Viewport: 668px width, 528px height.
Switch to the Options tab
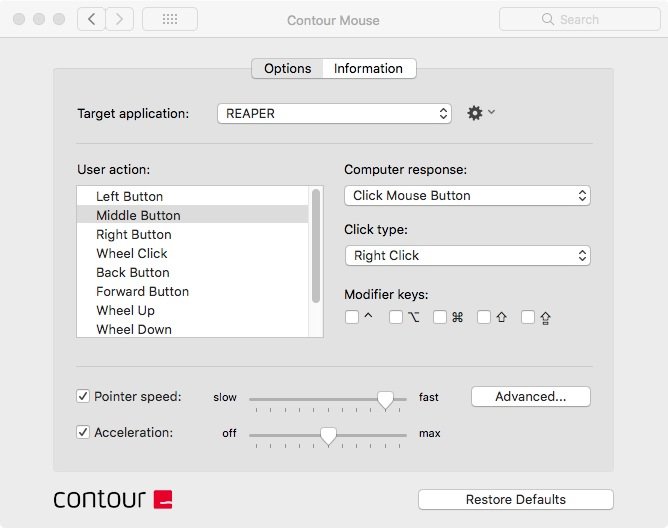[288, 69]
